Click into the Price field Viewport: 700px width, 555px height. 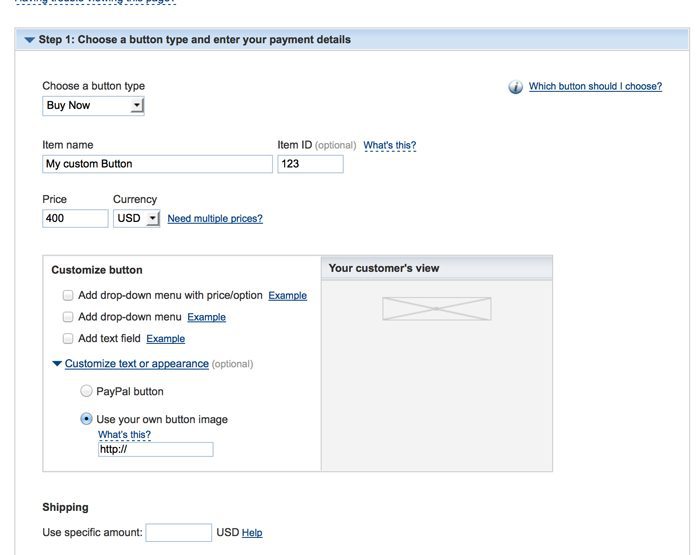pyautogui.click(x=75, y=218)
